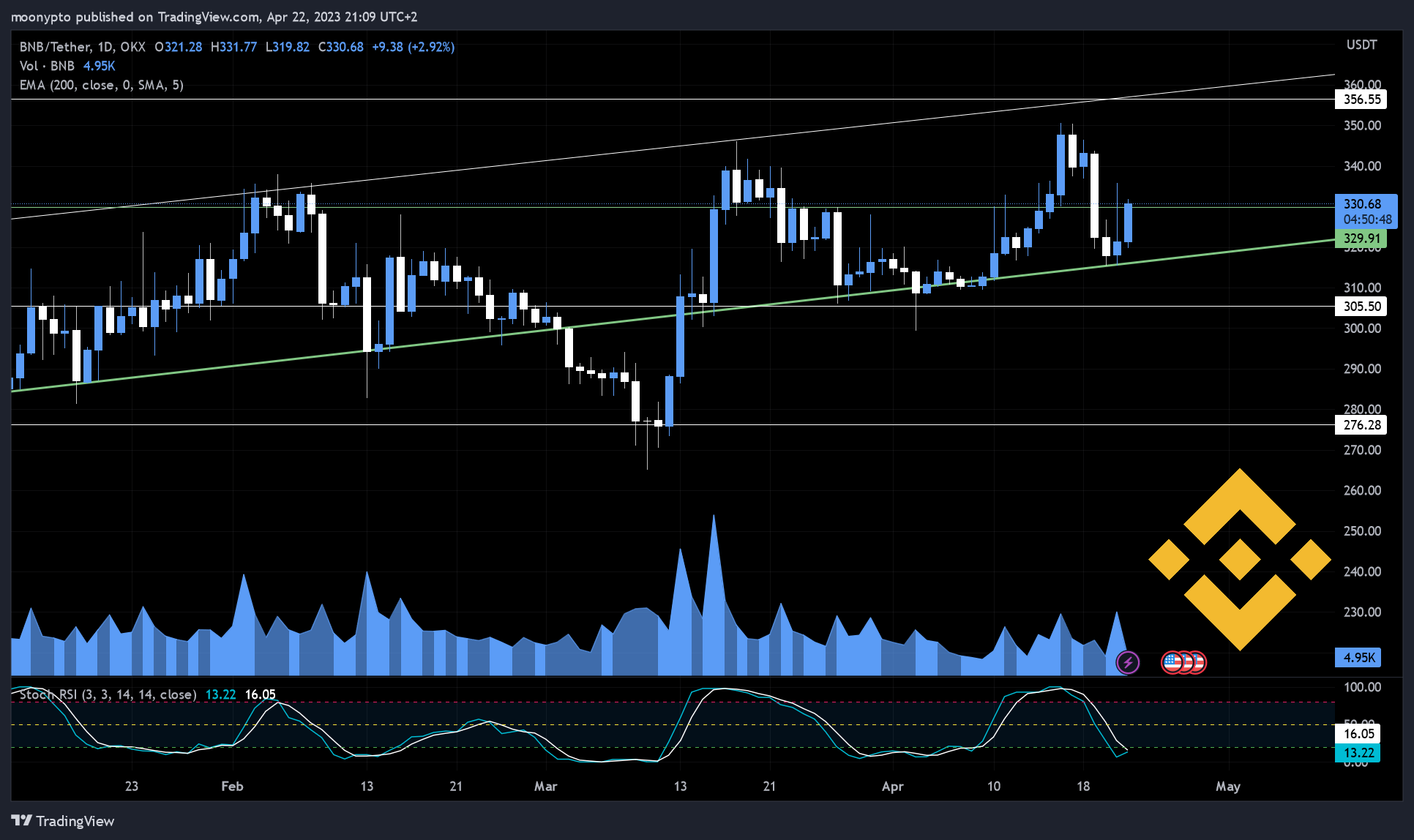Click the 13.22 value in Stoch RSI legend
The image size is (1414, 840).
pyautogui.click(x=221, y=694)
